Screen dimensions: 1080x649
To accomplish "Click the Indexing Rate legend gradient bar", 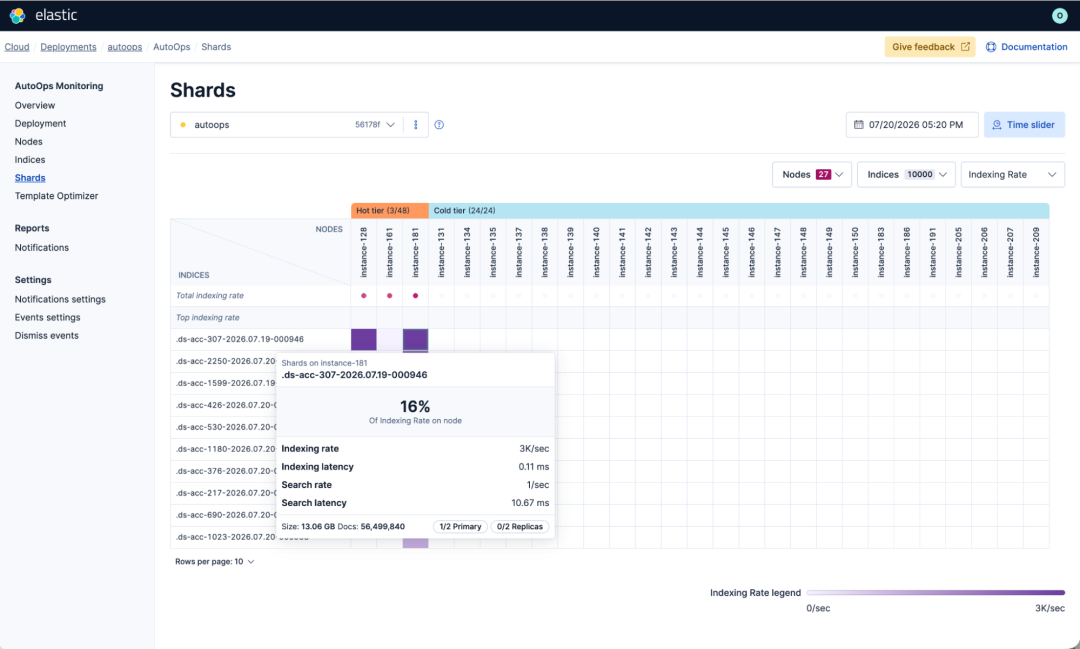I will [x=935, y=593].
